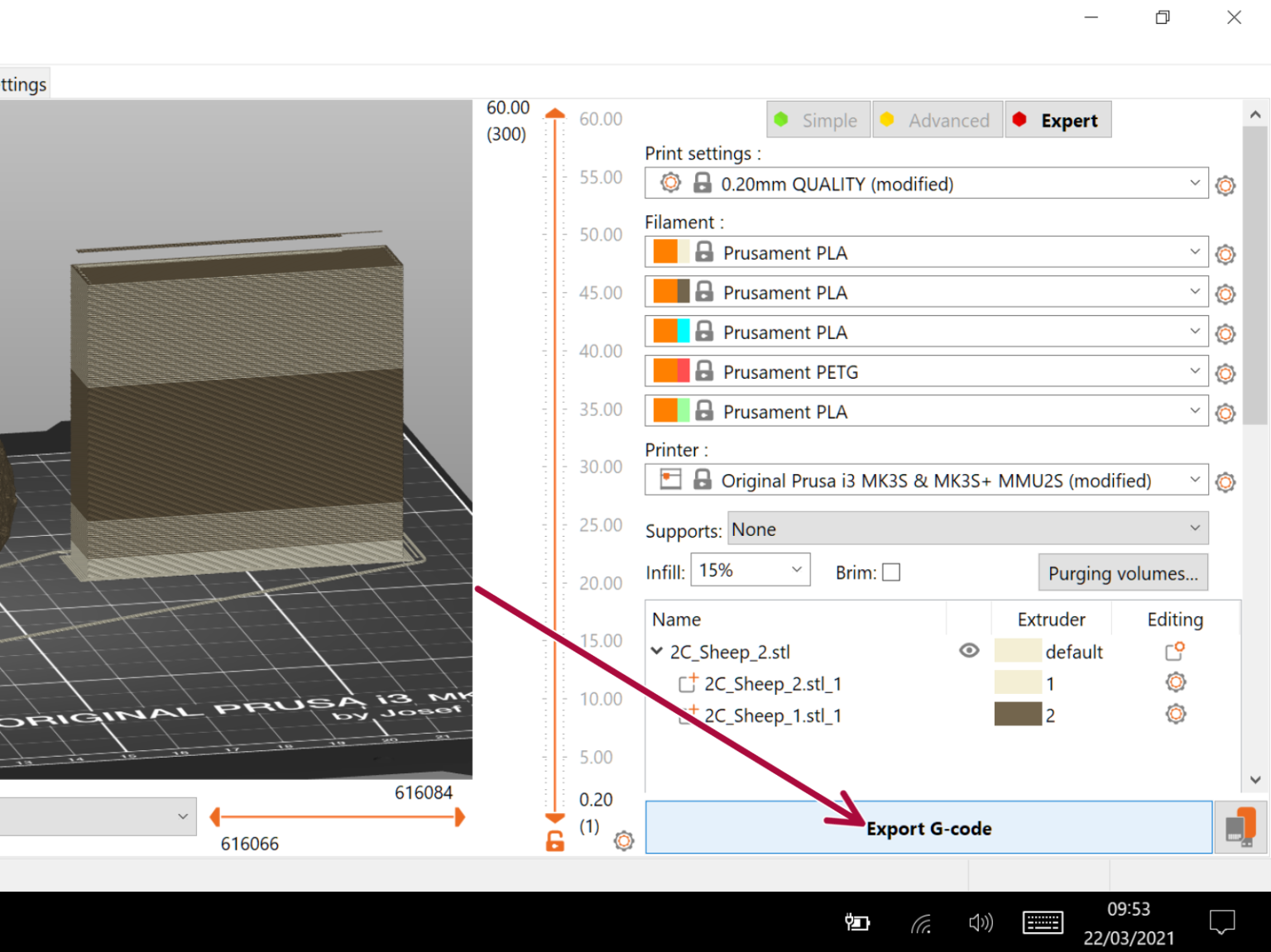Toggle visibility eye for 2C_Sheep_2.stl
The height and width of the screenshot is (952, 1271).
pos(969,651)
